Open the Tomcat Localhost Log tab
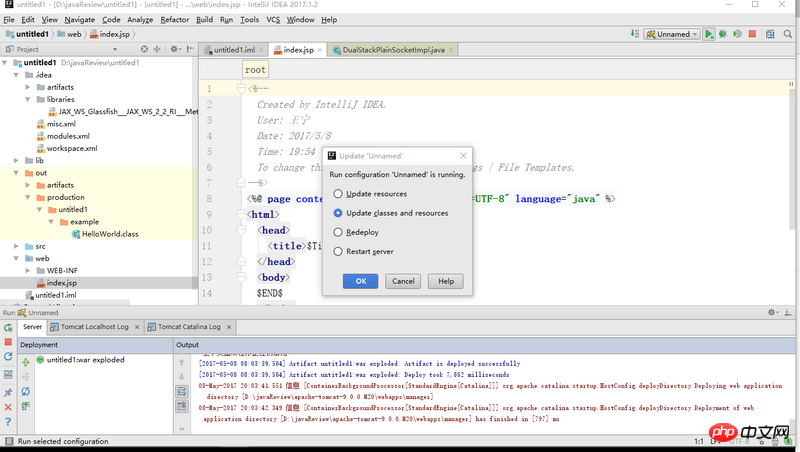This screenshot has width=800, height=452. (94, 327)
